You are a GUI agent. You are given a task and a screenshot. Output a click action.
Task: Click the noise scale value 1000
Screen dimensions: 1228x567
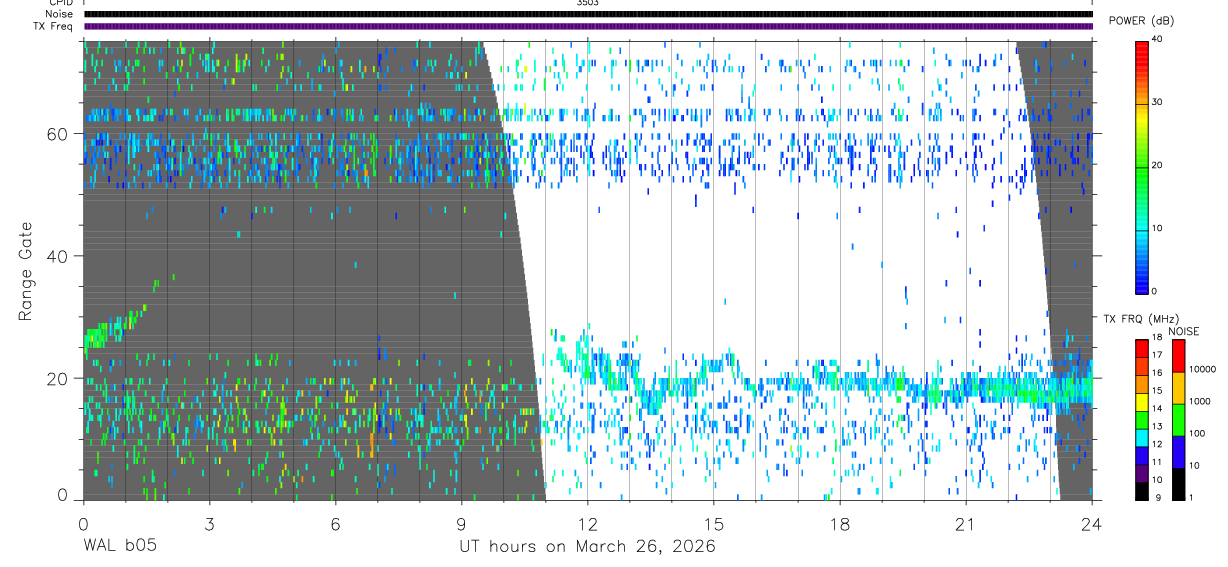pyautogui.click(x=1201, y=402)
